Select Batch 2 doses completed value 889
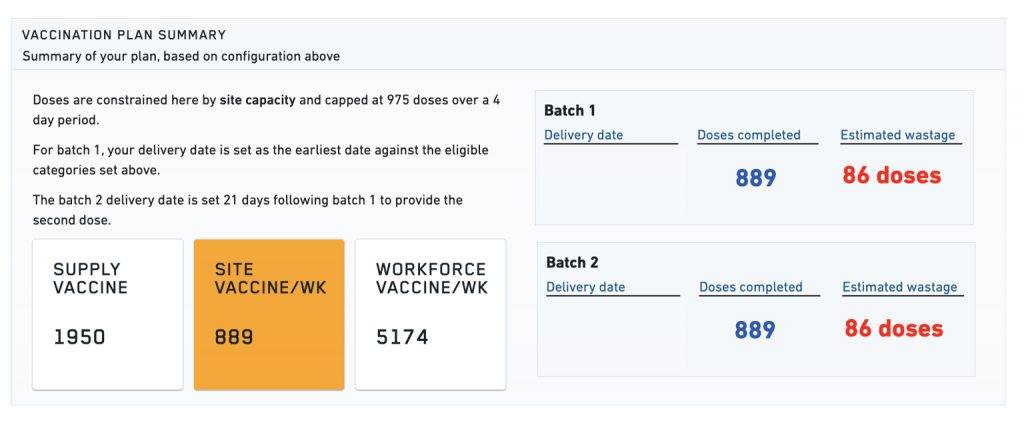Viewport: 1024px width, 423px height. tap(756, 330)
